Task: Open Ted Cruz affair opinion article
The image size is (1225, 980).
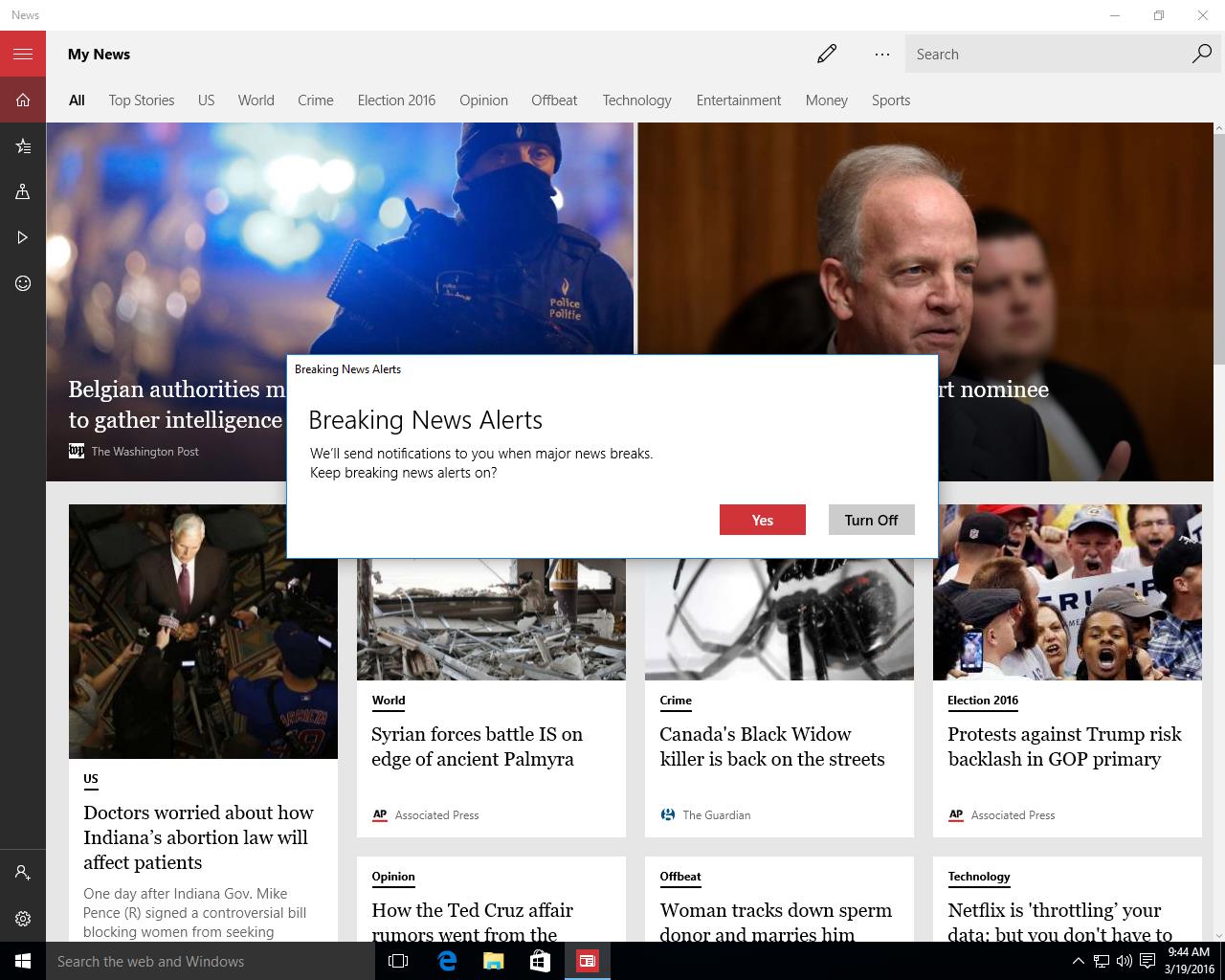Action: point(472,922)
